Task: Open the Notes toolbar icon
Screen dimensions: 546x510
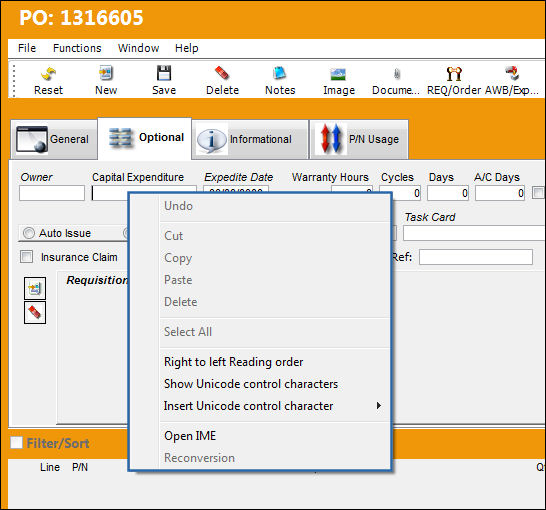Action: coord(280,80)
